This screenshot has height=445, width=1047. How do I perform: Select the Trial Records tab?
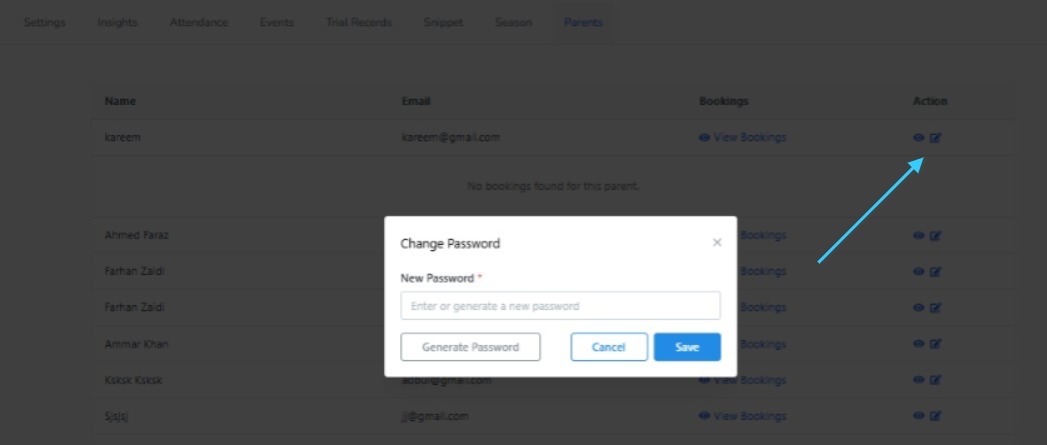pos(359,22)
